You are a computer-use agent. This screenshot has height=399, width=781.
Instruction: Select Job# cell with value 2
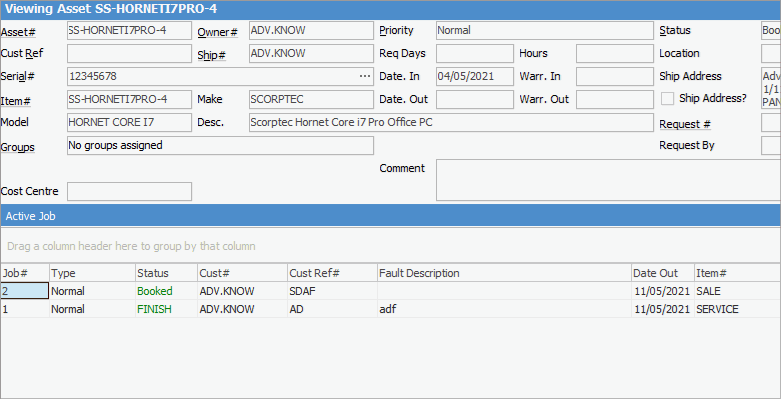pyautogui.click(x=24, y=291)
